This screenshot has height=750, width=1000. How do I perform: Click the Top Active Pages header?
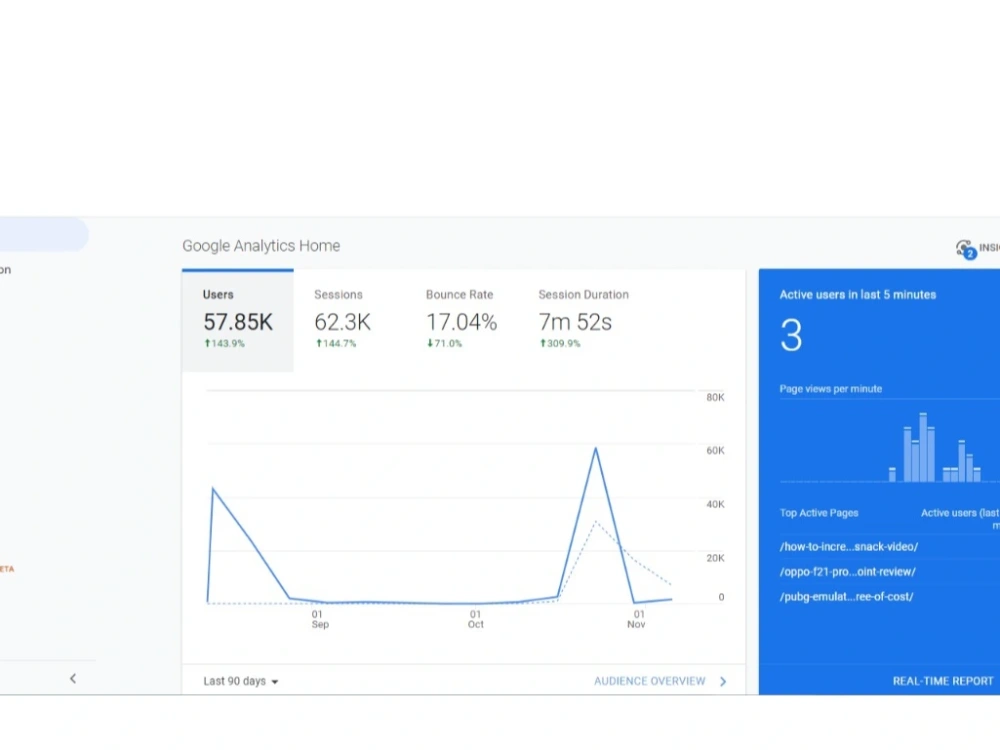pos(819,513)
